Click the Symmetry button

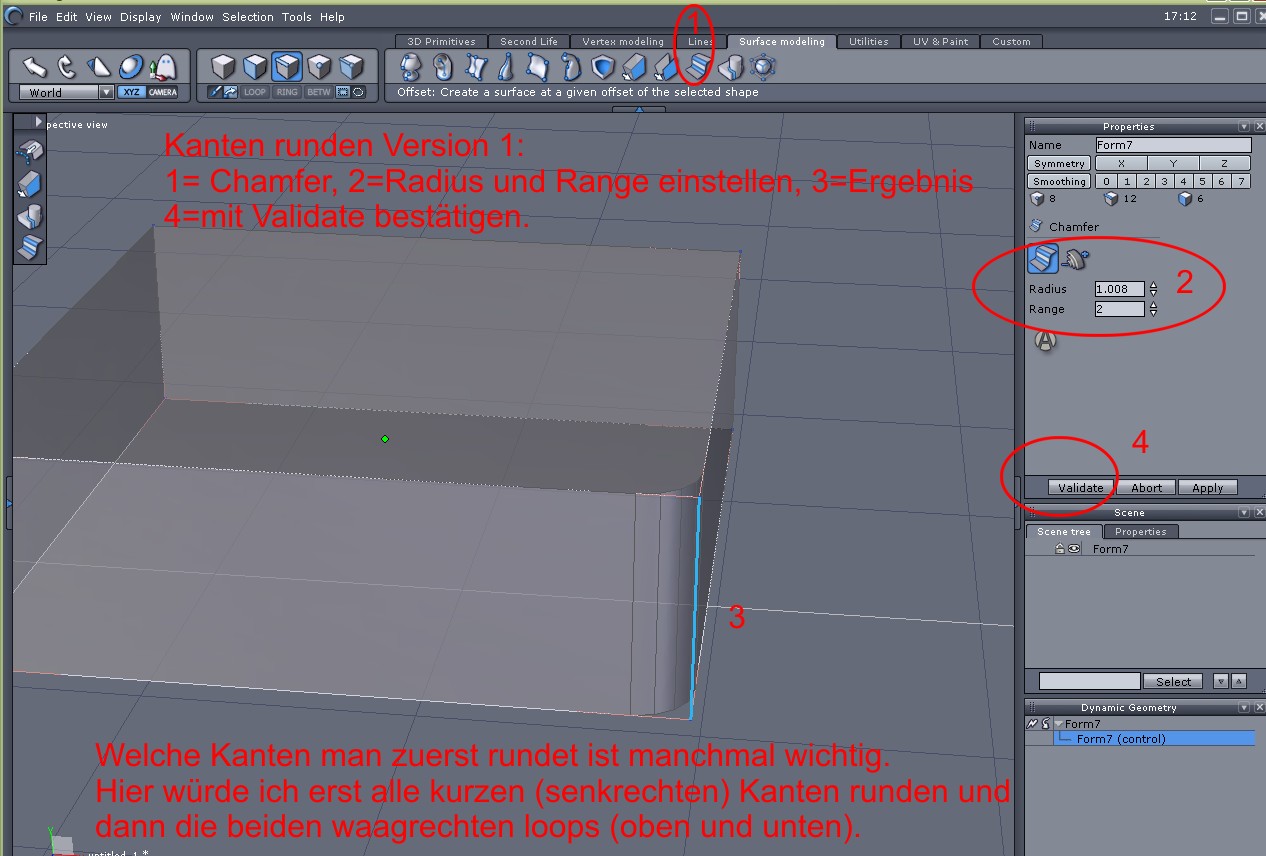click(1059, 163)
